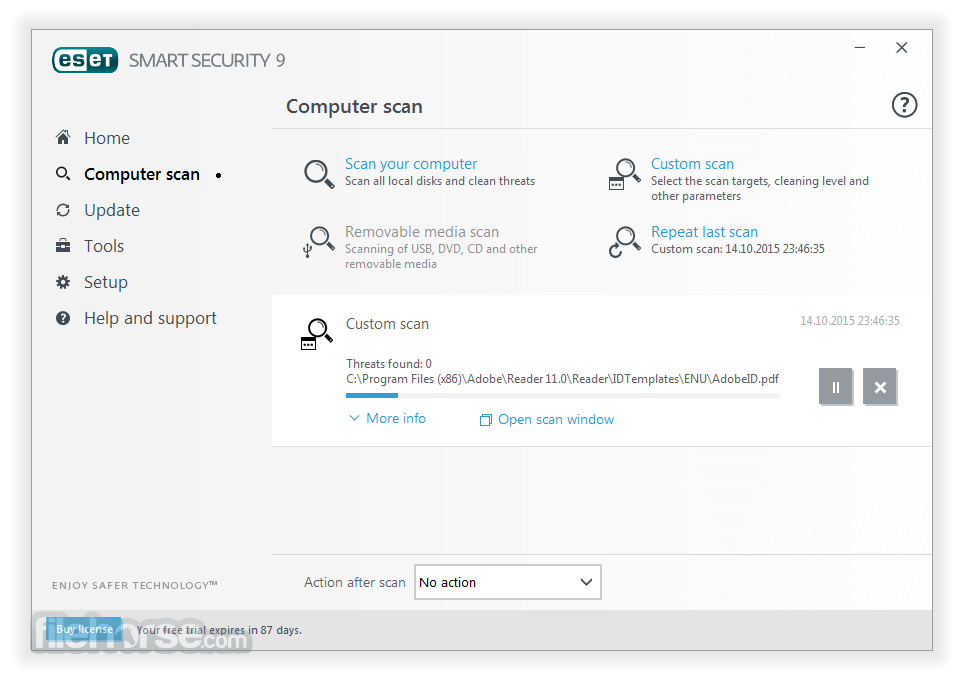Click Open scan window link

pyautogui.click(x=556, y=420)
